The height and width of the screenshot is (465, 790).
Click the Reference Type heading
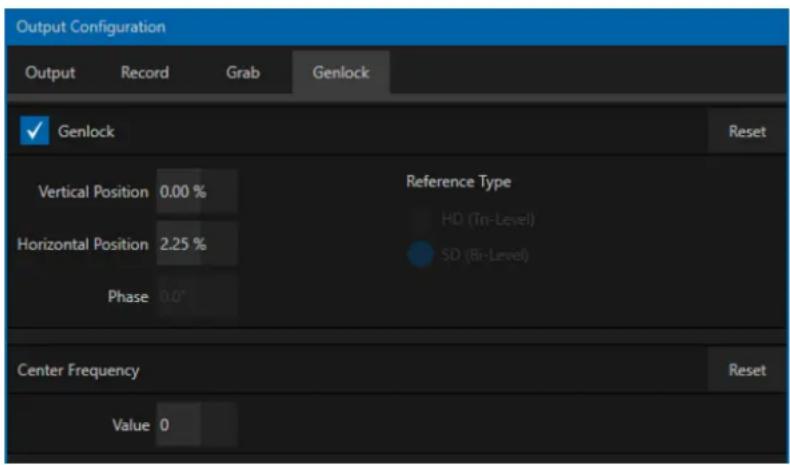tap(458, 182)
